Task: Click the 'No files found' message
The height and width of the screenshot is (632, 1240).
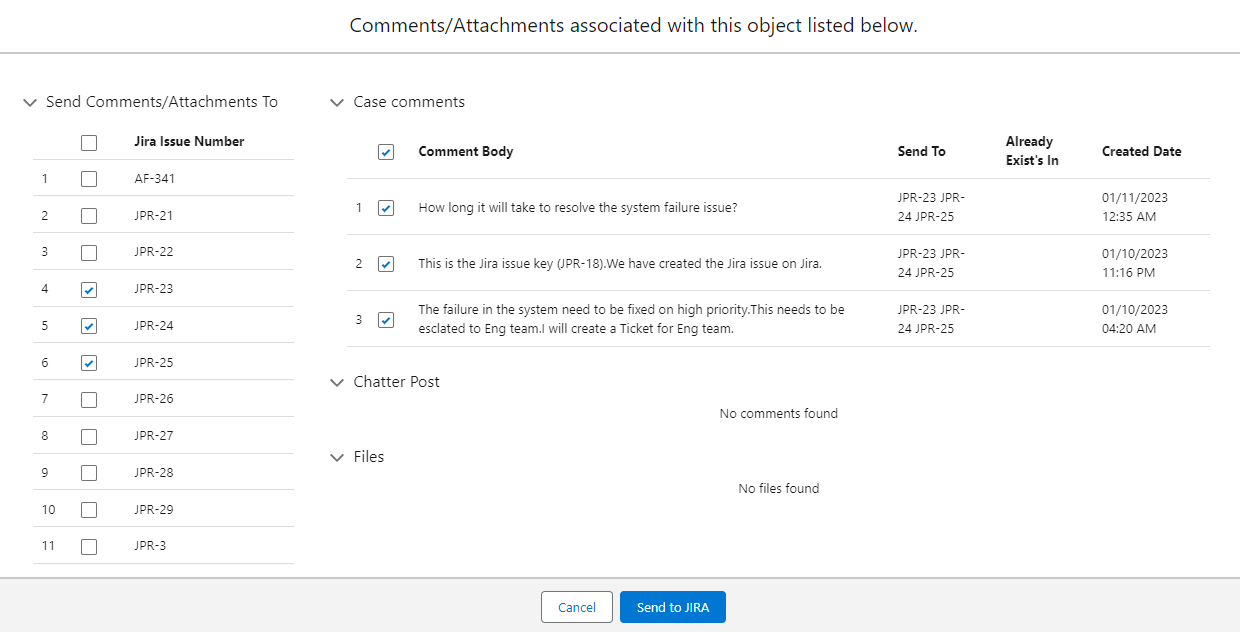Action: (x=779, y=489)
